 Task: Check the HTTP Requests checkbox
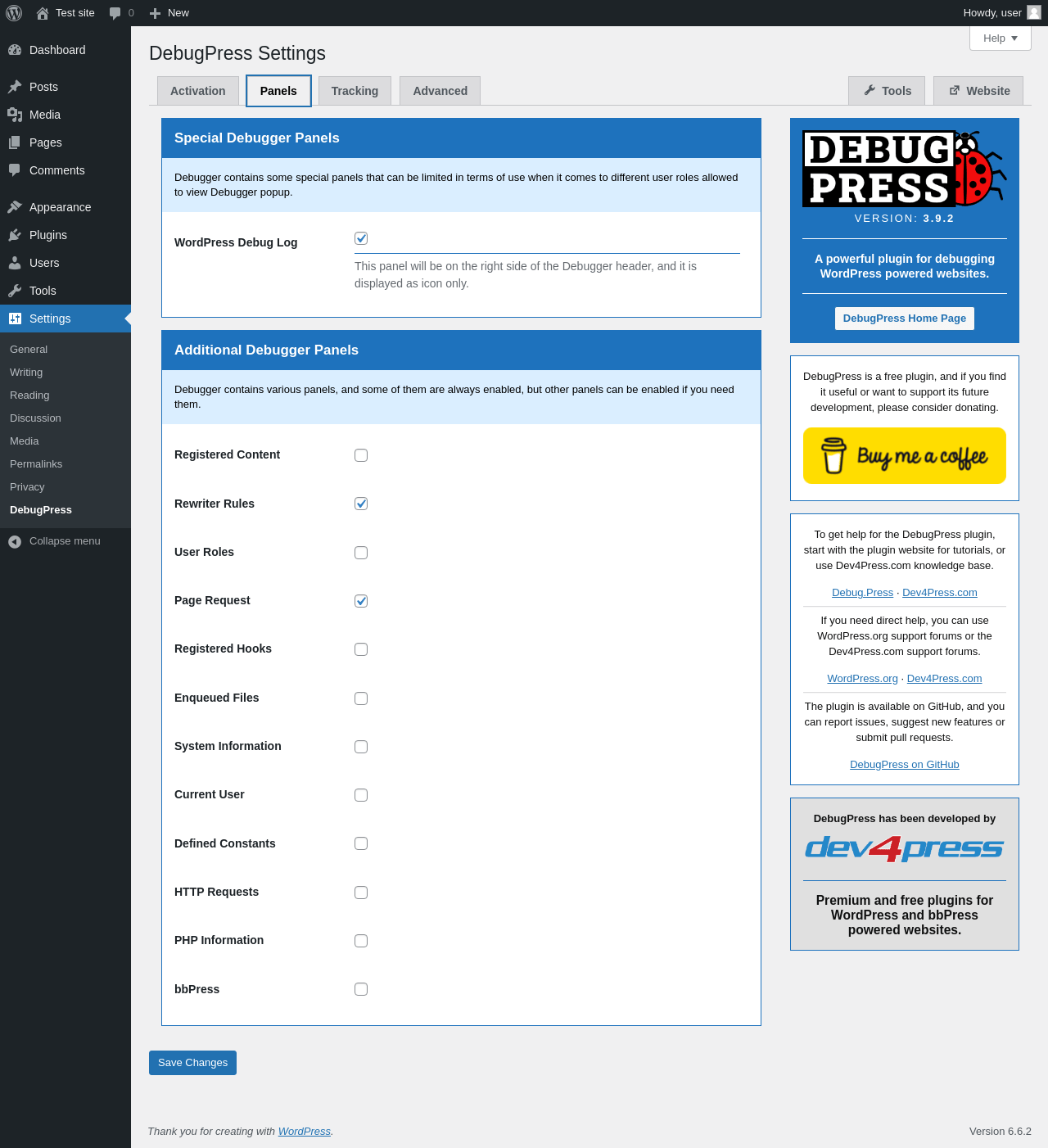(361, 893)
